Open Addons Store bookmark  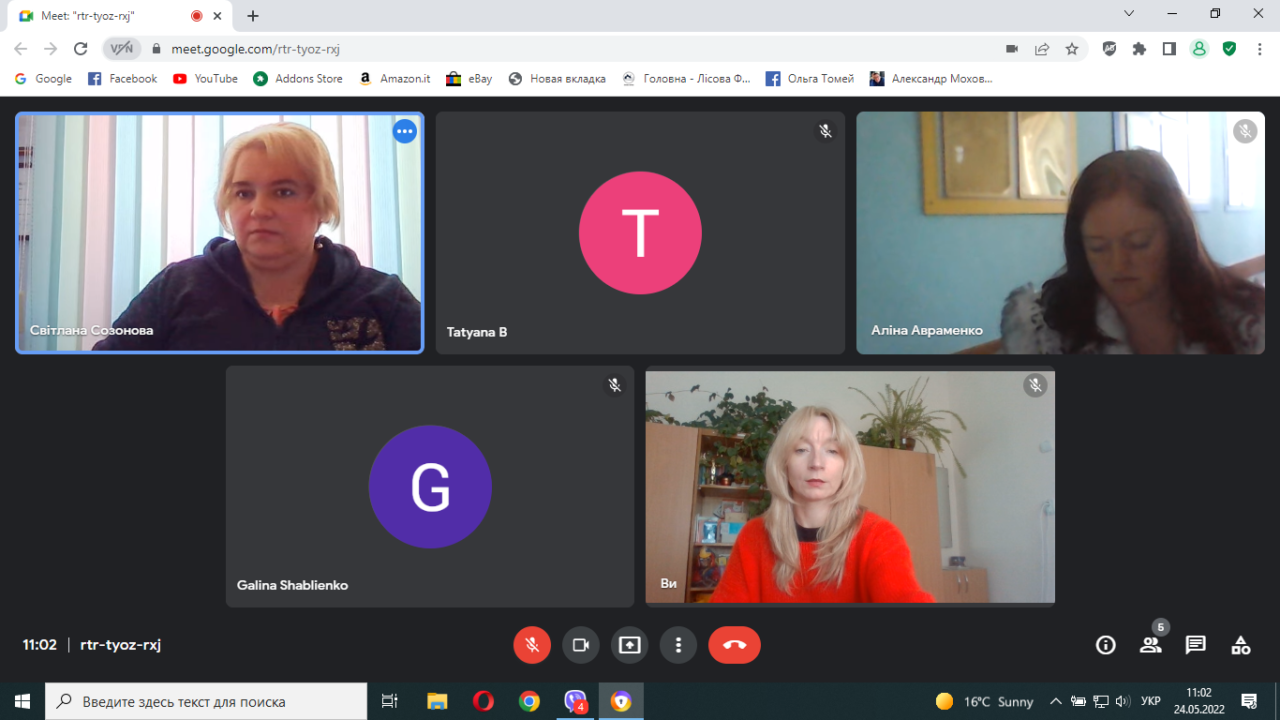click(298, 79)
